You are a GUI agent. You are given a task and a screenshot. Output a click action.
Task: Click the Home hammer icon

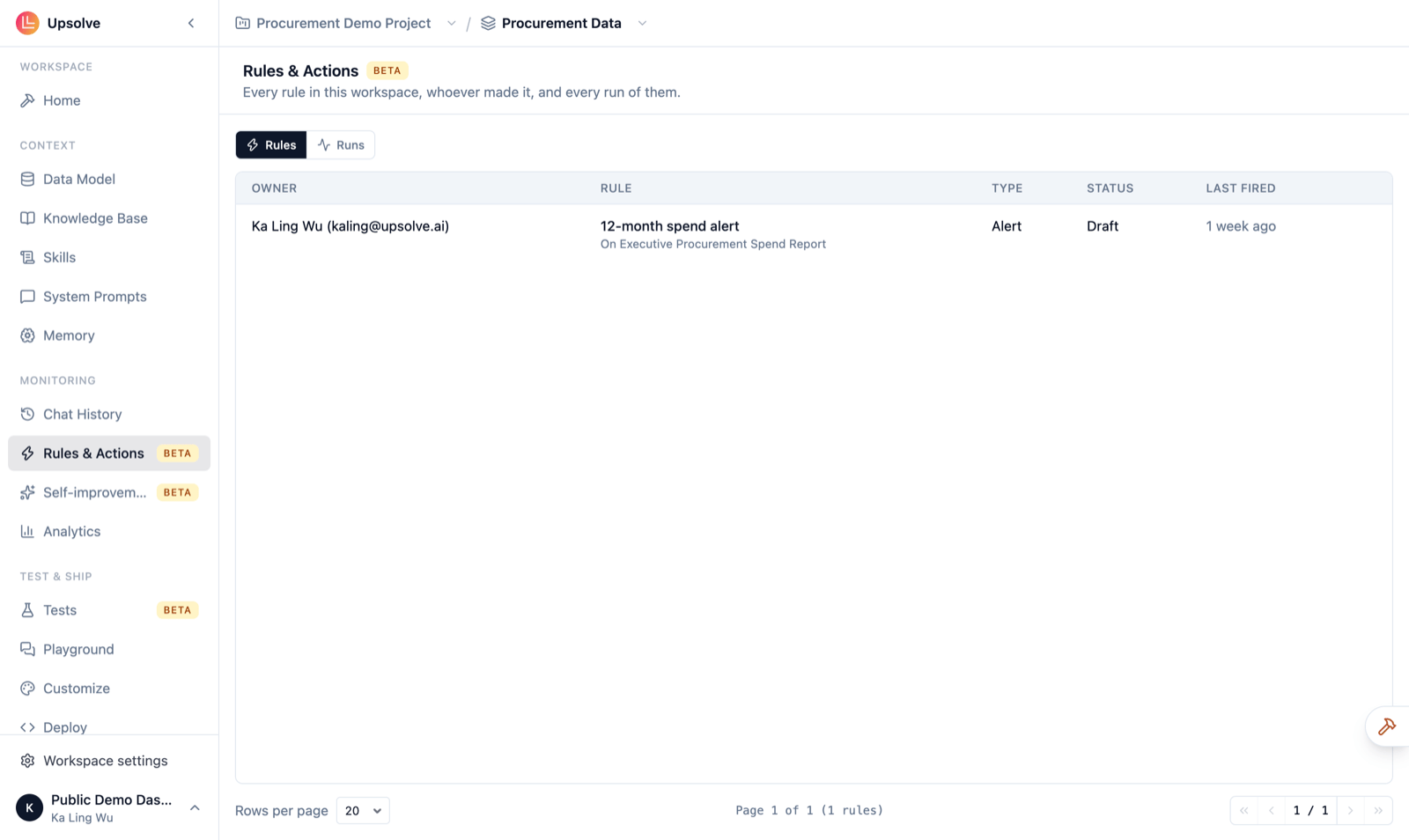[x=27, y=100]
